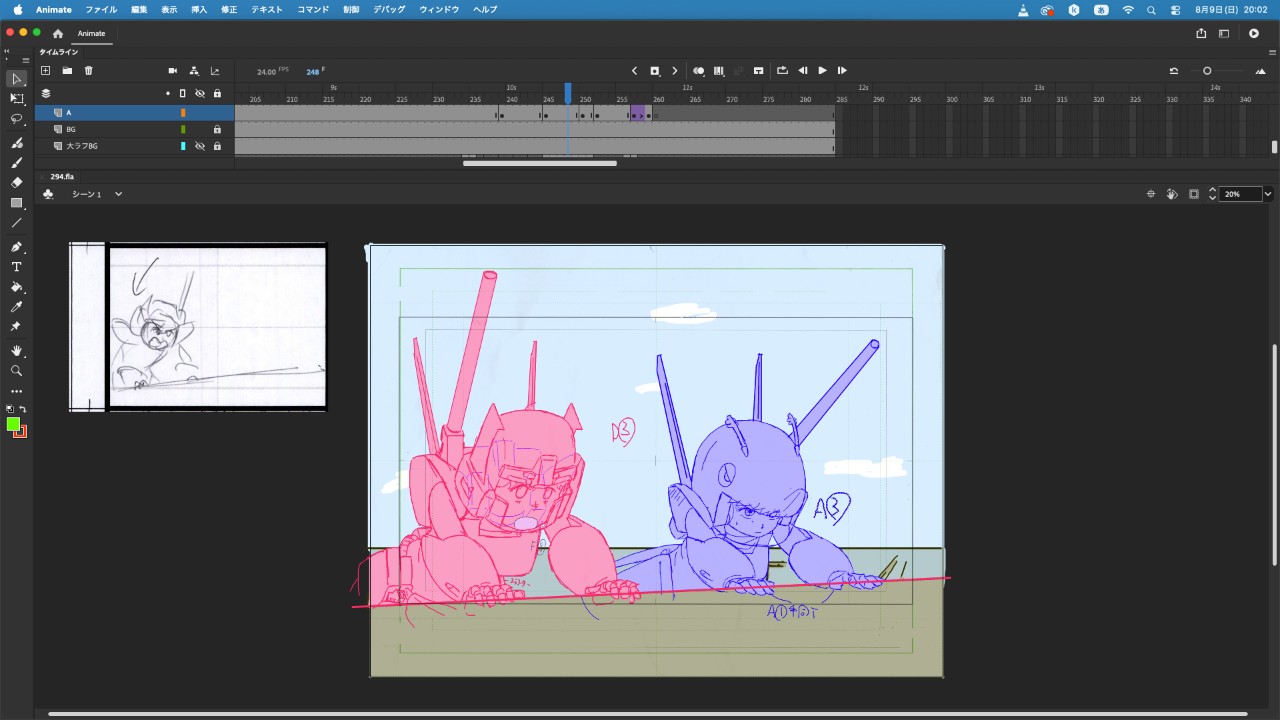Show the hidden 大ラフBG layer
Viewport: 1280px width, 720px height.
pyautogui.click(x=200, y=146)
